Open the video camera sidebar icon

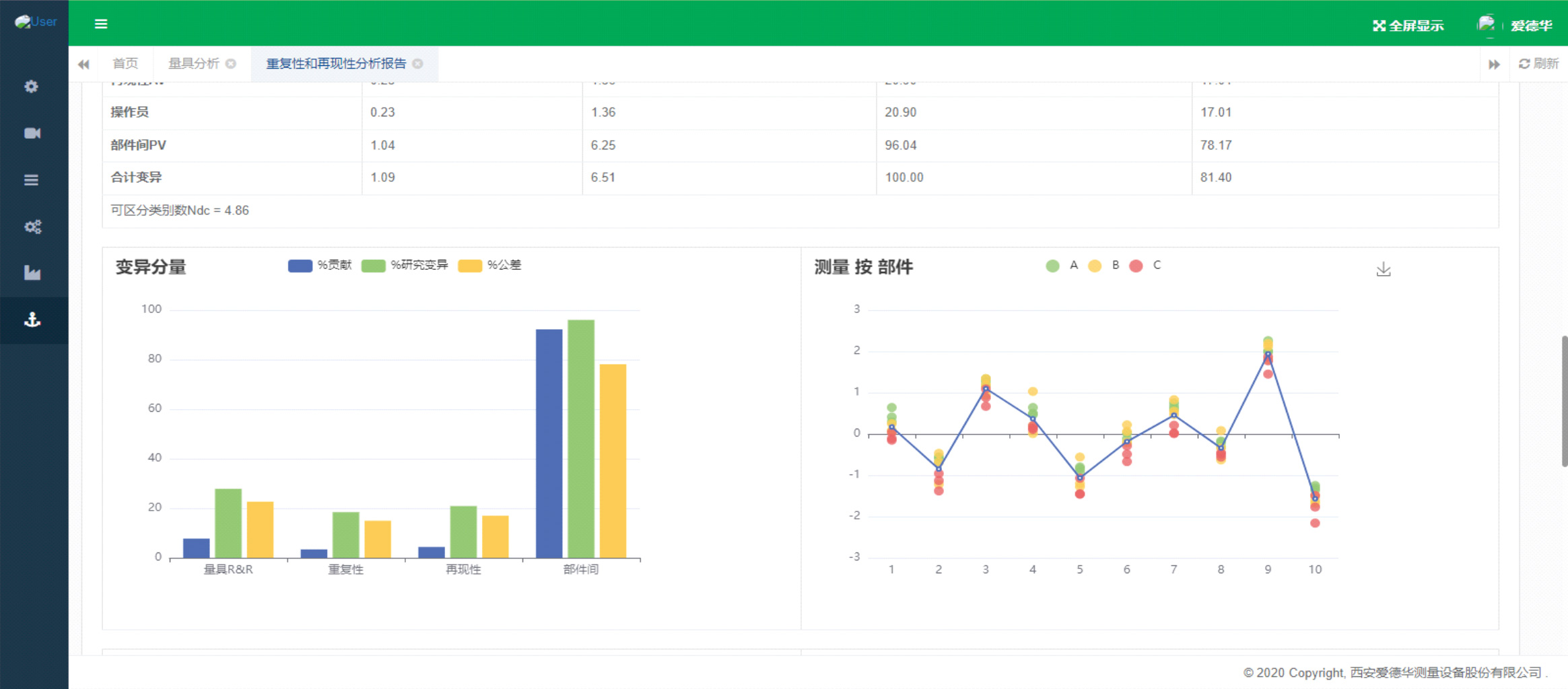tap(32, 133)
